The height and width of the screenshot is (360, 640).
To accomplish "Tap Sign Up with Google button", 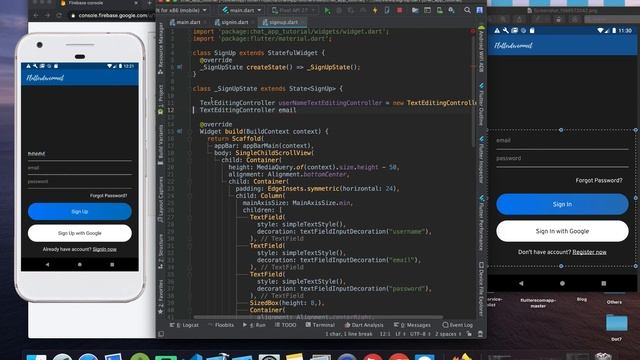I will tap(80, 233).
